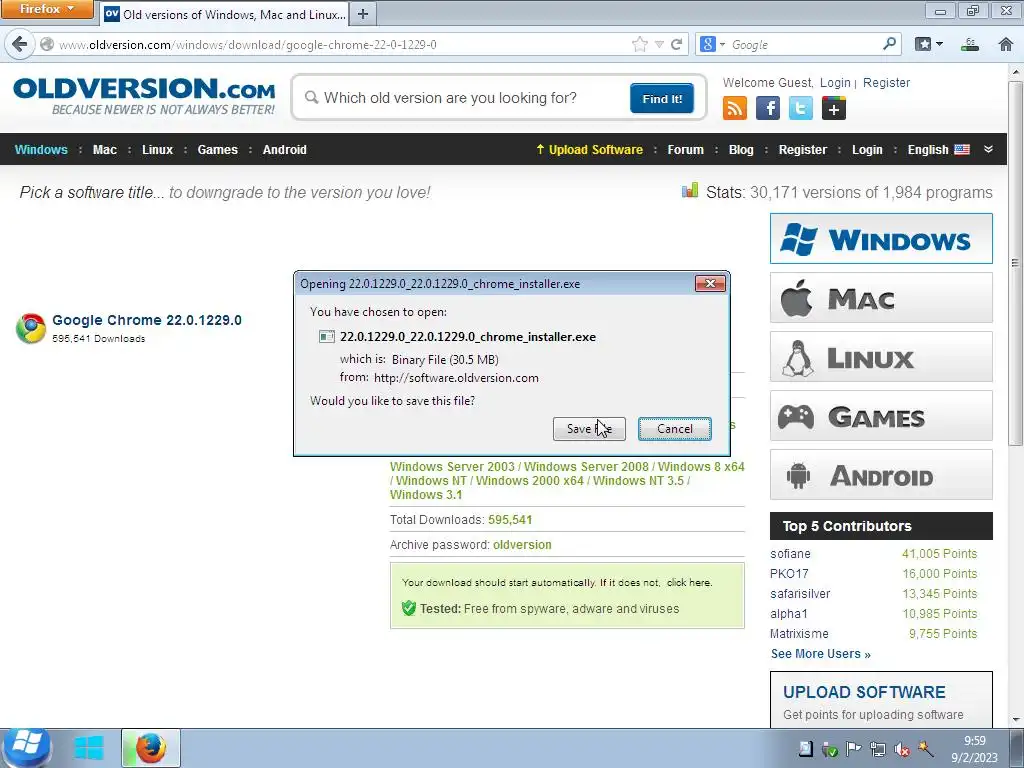Open Action Center flag tray icon
The image size is (1024, 768).
854,749
